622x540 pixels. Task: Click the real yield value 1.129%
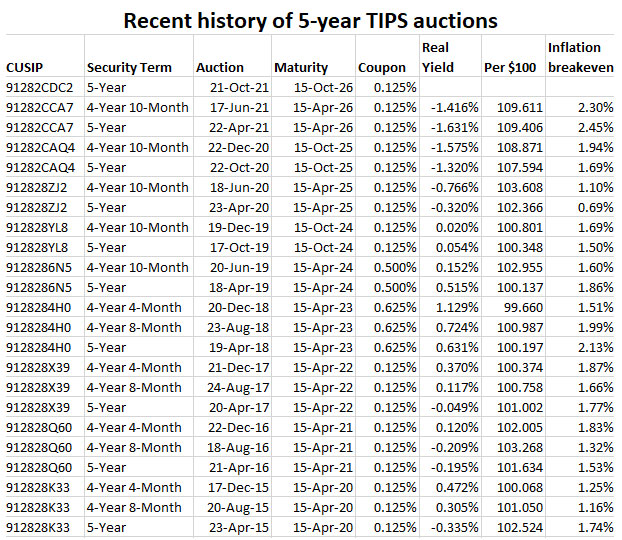click(x=450, y=306)
